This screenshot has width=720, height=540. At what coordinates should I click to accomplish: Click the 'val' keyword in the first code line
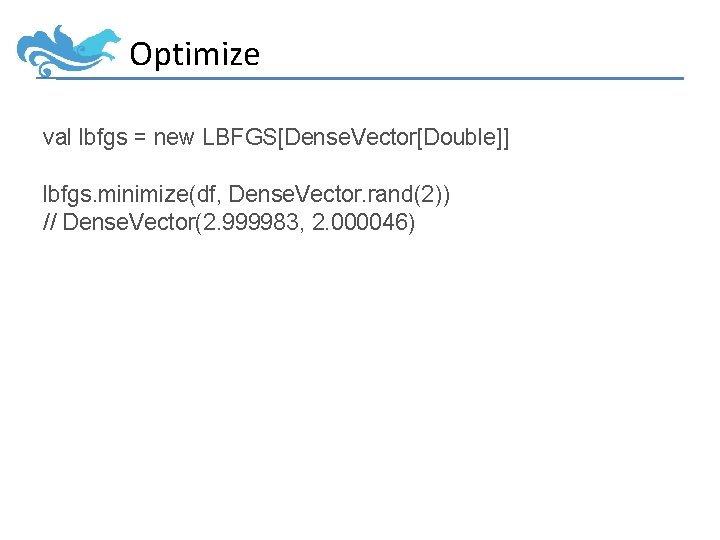[57, 137]
